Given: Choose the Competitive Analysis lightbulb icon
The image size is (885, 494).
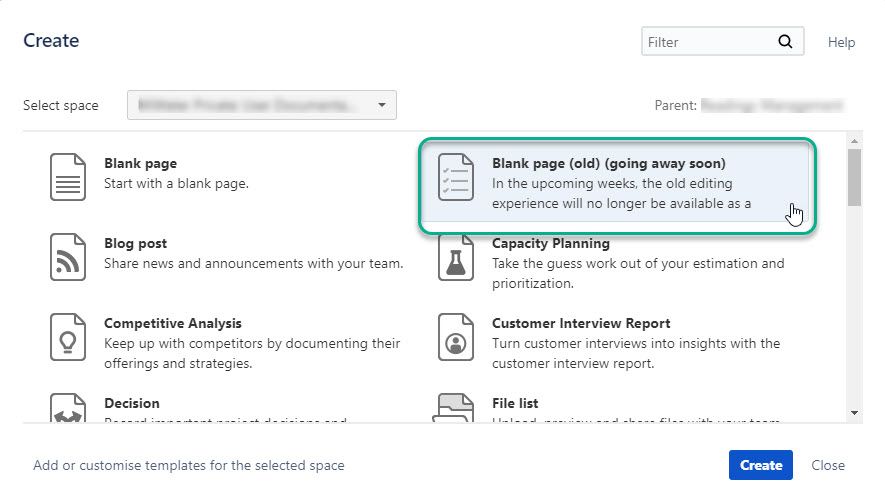Looking at the screenshot, I should coord(68,337).
